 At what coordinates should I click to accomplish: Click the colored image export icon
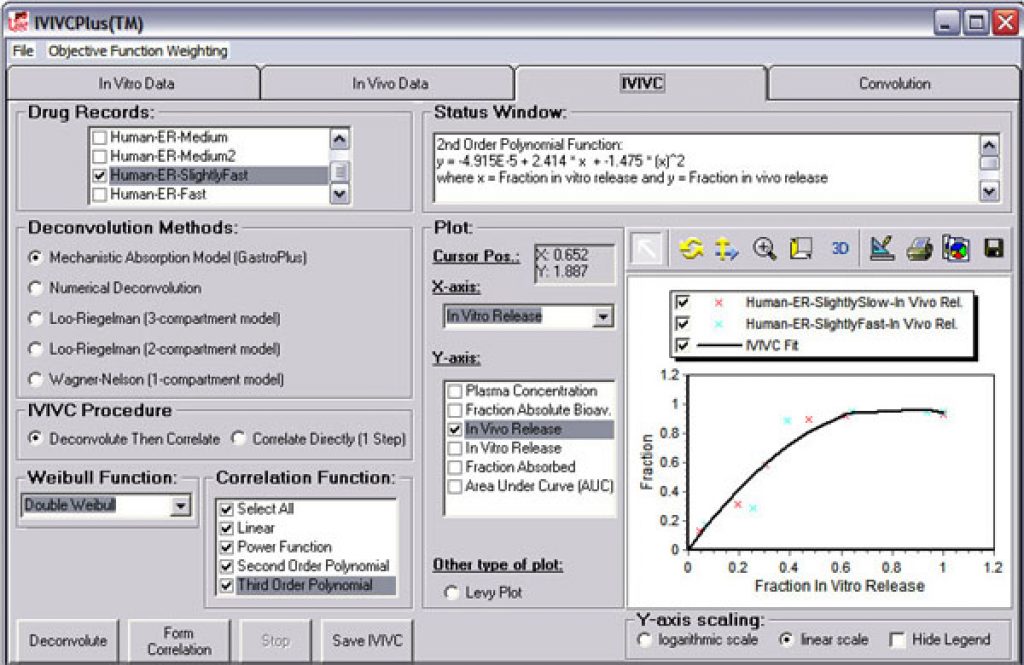(x=957, y=248)
